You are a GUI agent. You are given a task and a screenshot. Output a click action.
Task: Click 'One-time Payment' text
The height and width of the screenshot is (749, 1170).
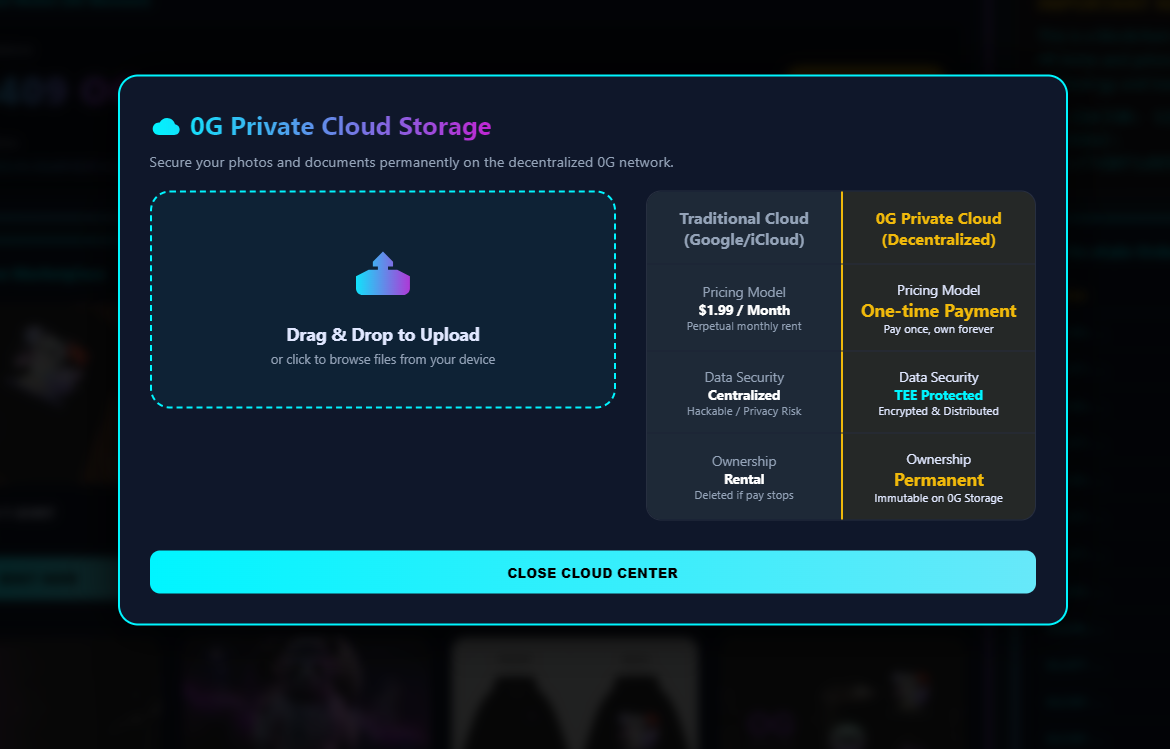[939, 311]
